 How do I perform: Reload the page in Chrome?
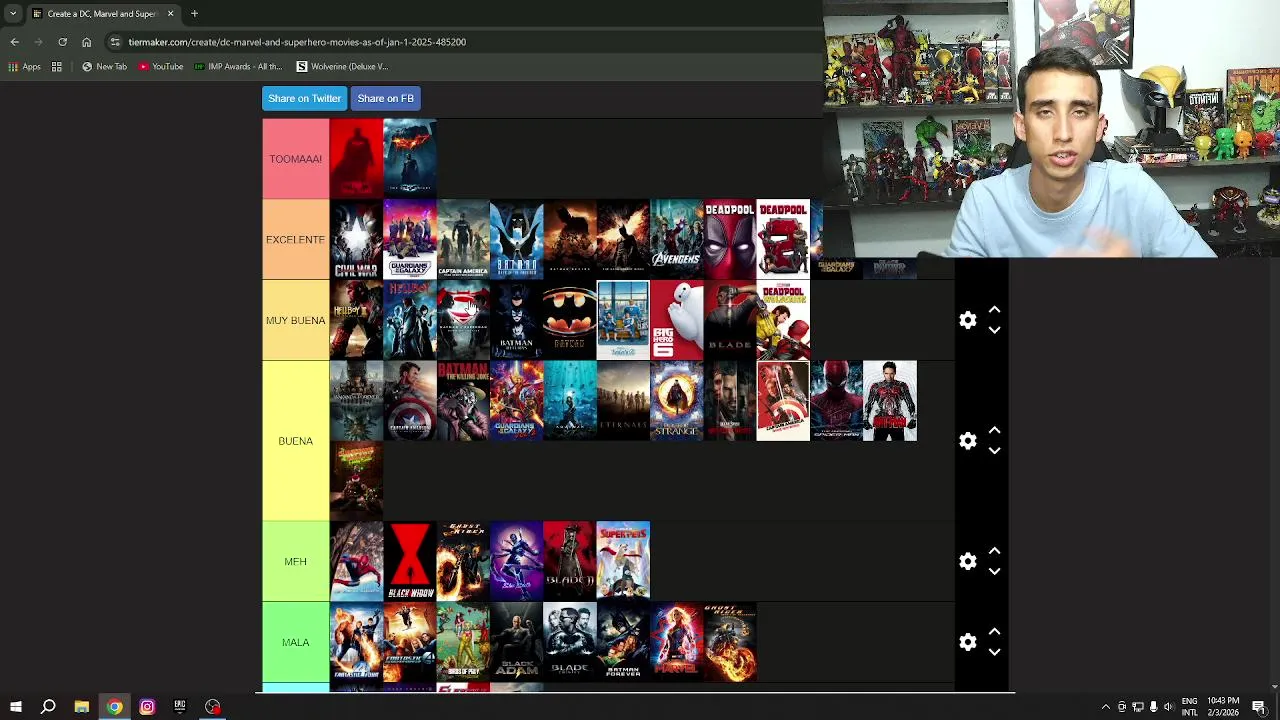pyautogui.click(x=62, y=42)
